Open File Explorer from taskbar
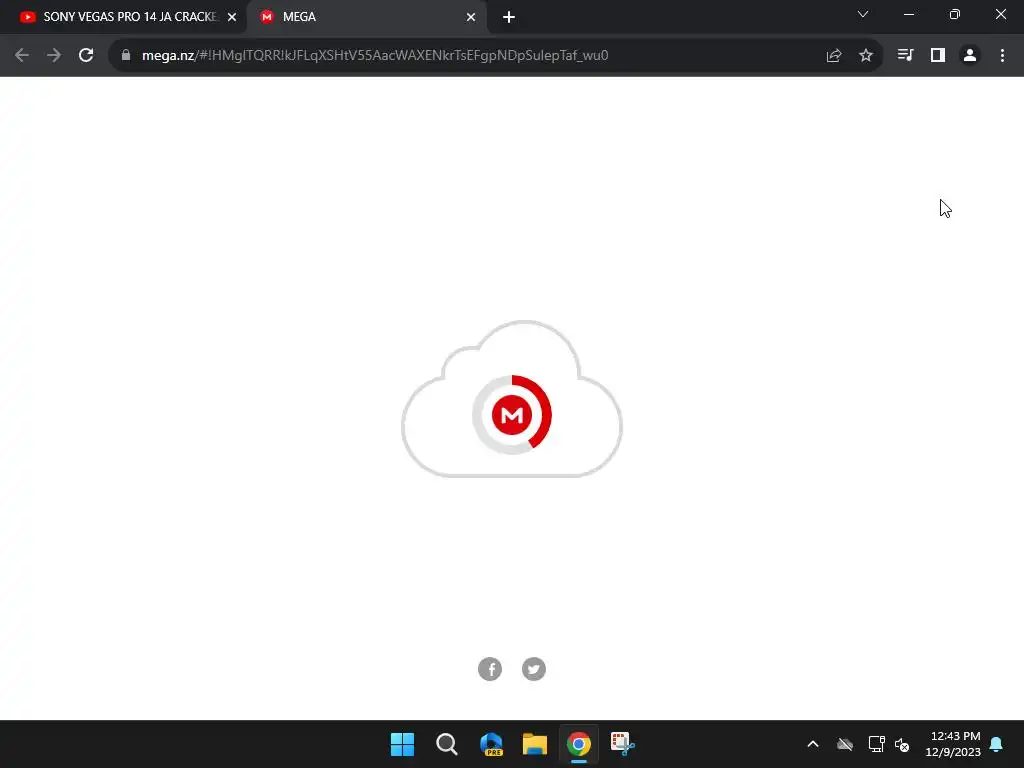This screenshot has height=768, width=1024. click(535, 744)
